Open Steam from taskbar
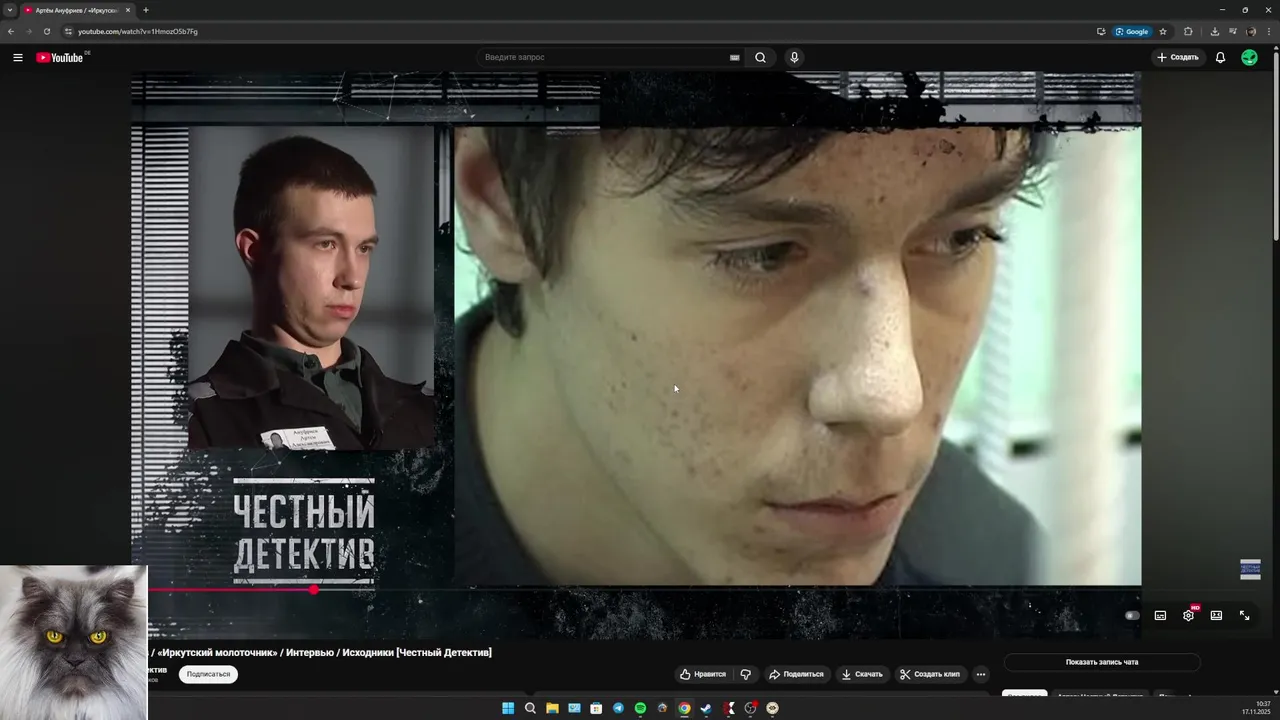Image resolution: width=1280 pixels, height=720 pixels. 706,708
